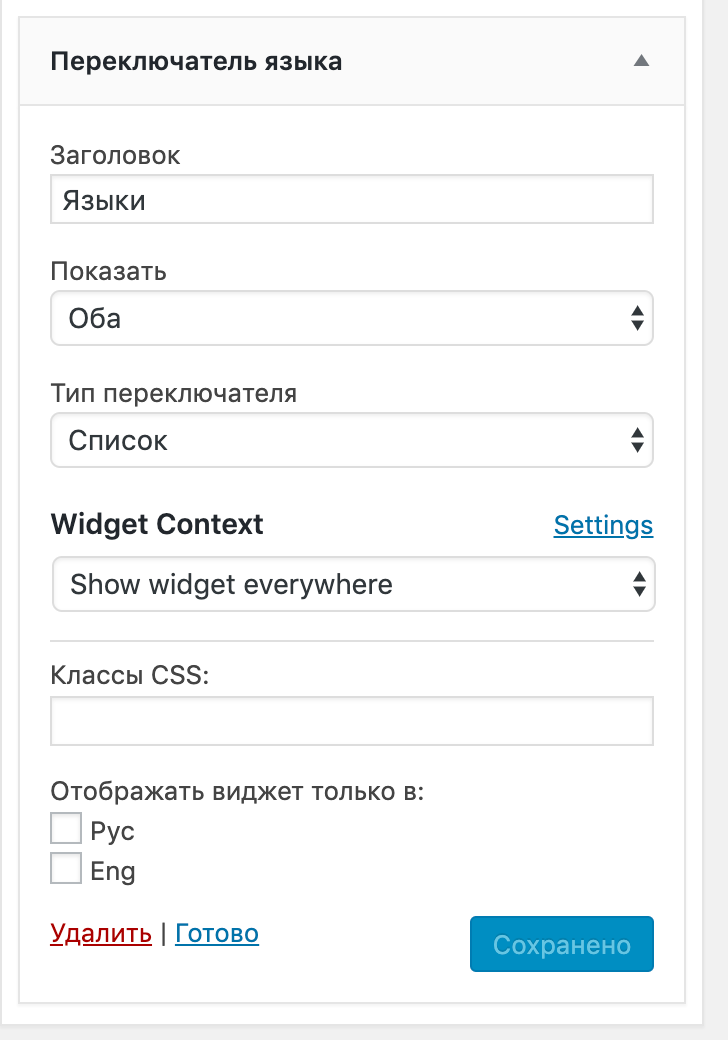Open the Показать dropdown set to Оба
The image size is (728, 1040).
[x=351, y=318]
